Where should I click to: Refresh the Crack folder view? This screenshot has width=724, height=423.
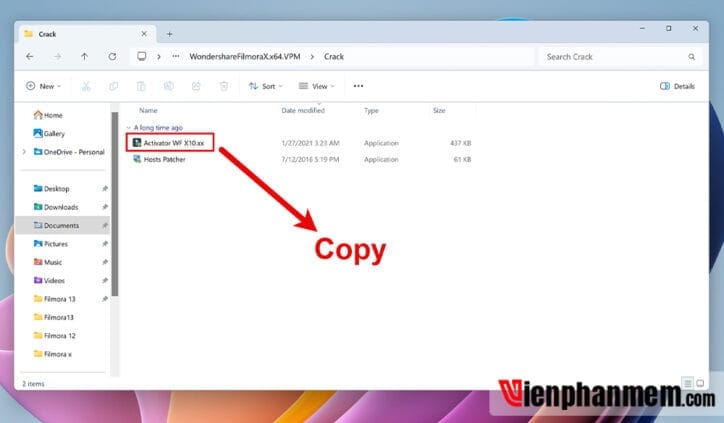[x=112, y=56]
